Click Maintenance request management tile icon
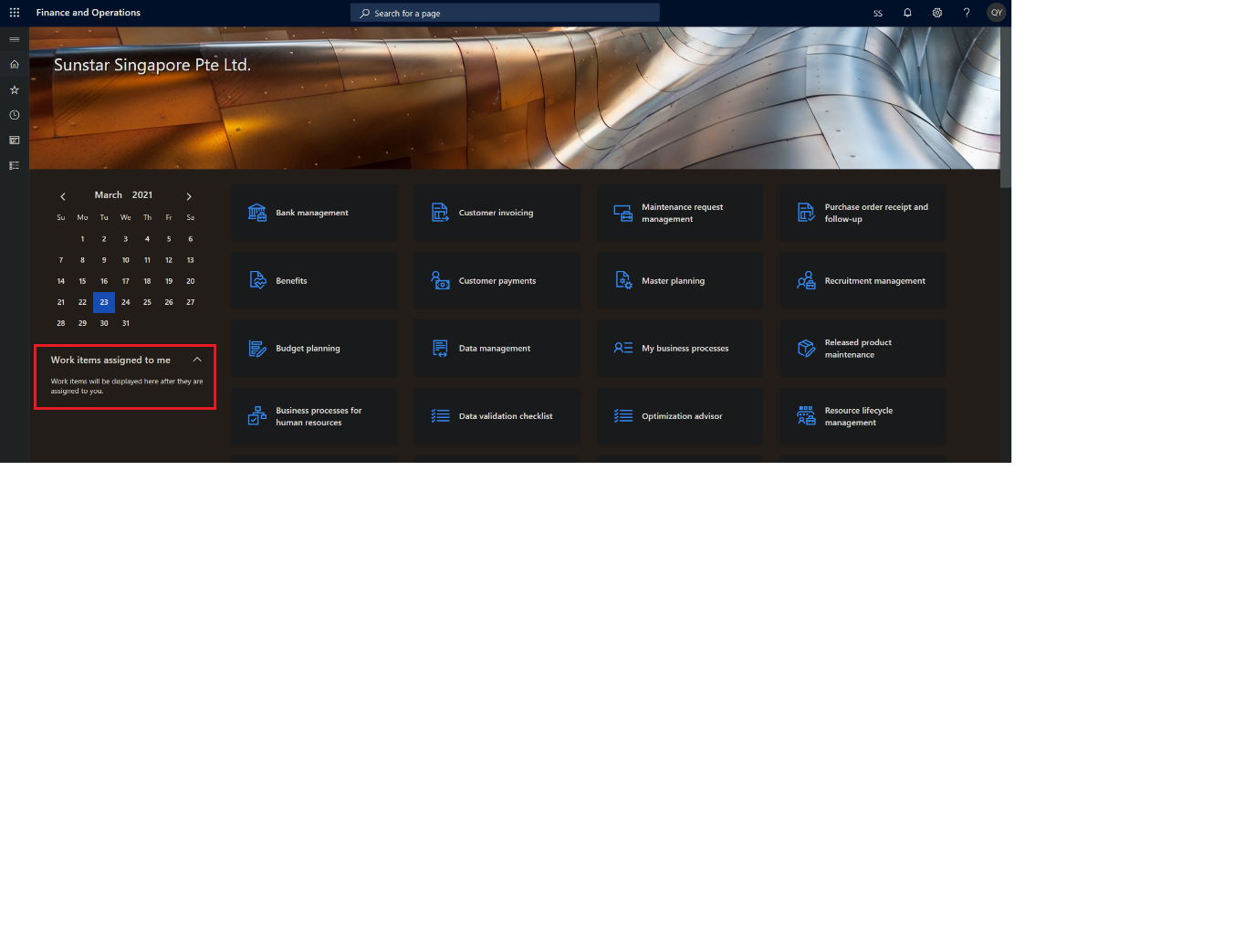This screenshot has height=952, width=1255. (623, 213)
